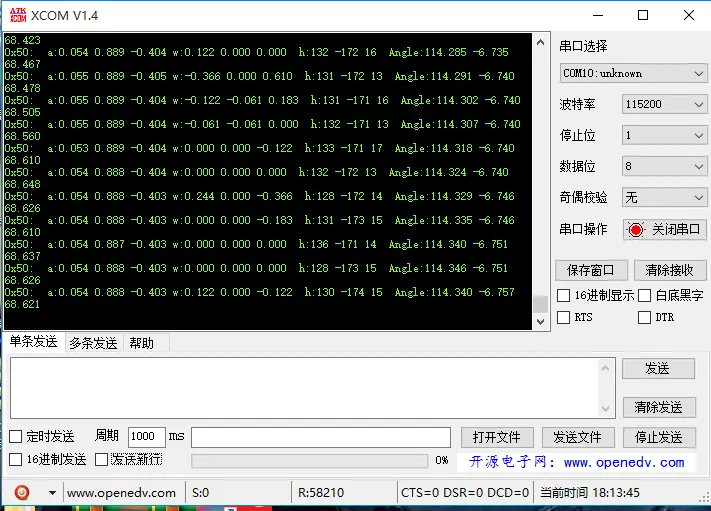Click the S:0 sent counter
The width and height of the screenshot is (711, 511).
[200, 493]
